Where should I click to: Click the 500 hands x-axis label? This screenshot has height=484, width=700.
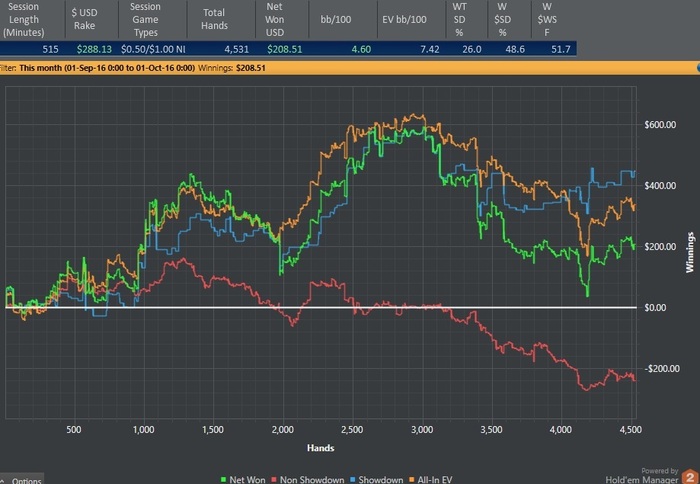pos(74,430)
